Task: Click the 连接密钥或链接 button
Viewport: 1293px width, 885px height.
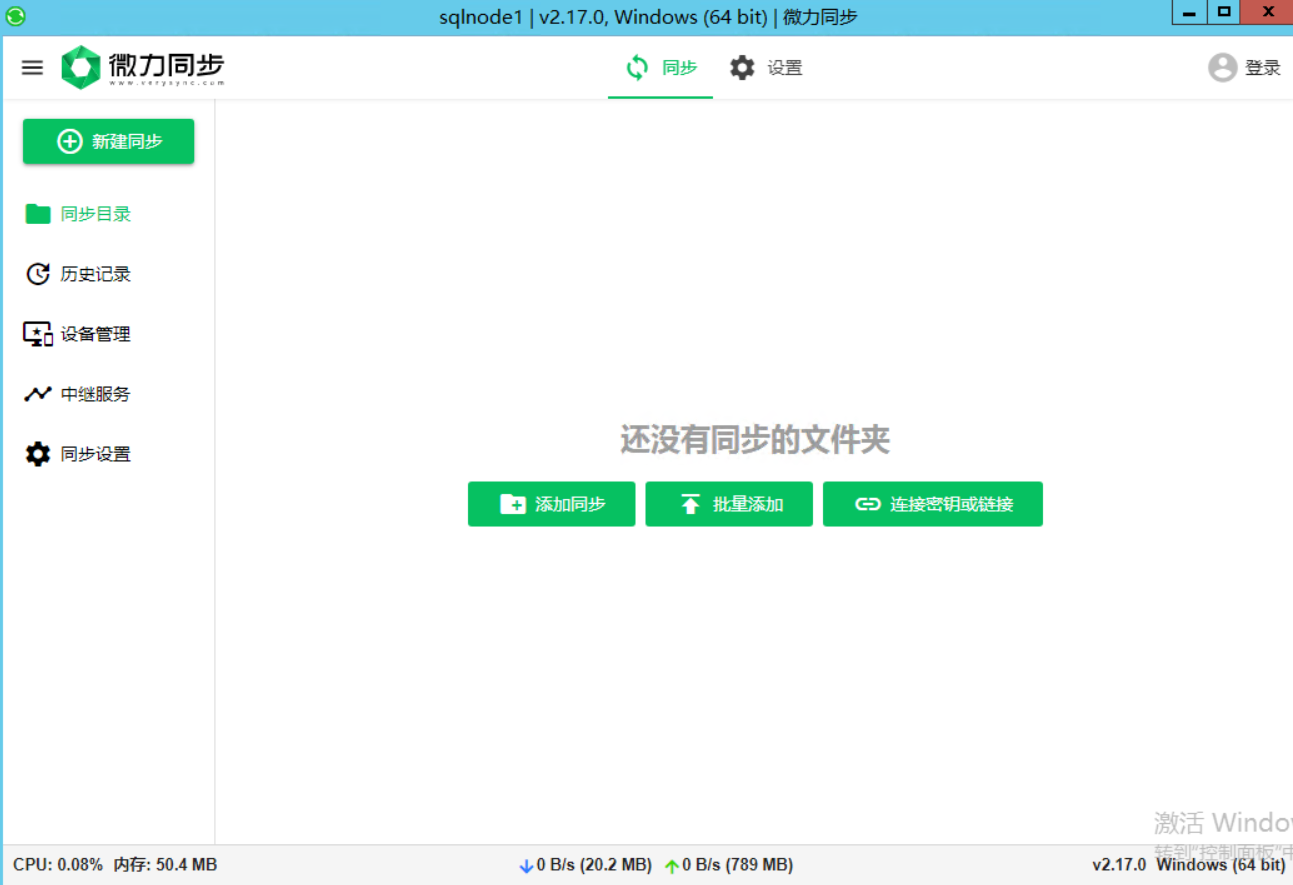Action: [x=932, y=504]
